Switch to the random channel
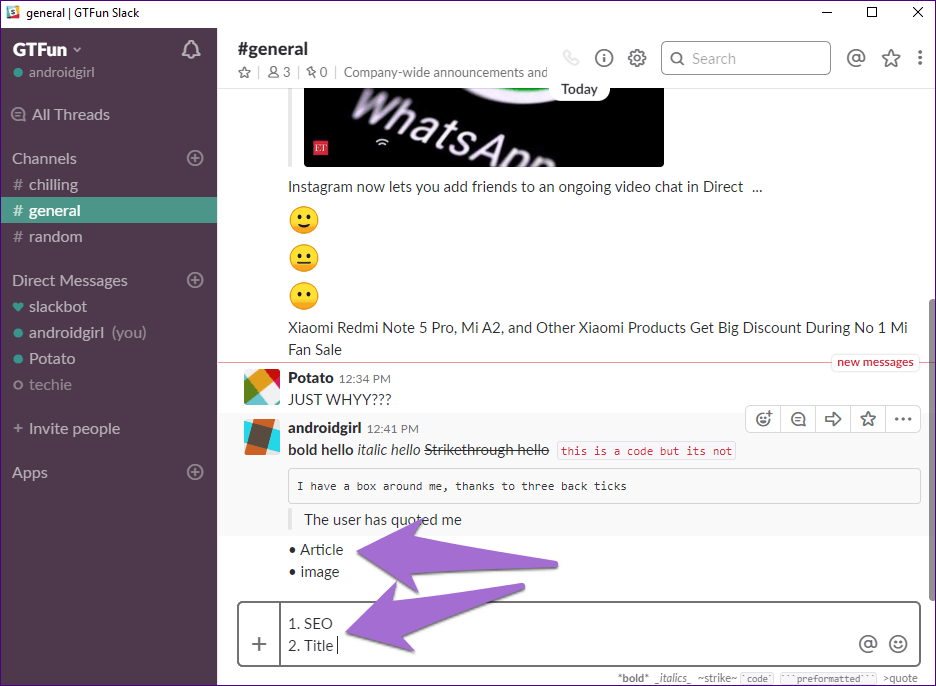936x686 pixels. pos(109,237)
